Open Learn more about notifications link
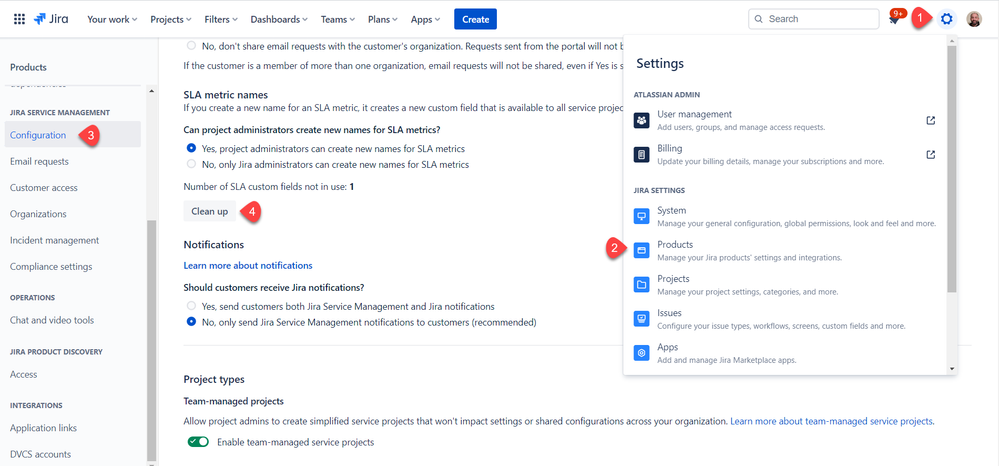 tap(248, 265)
